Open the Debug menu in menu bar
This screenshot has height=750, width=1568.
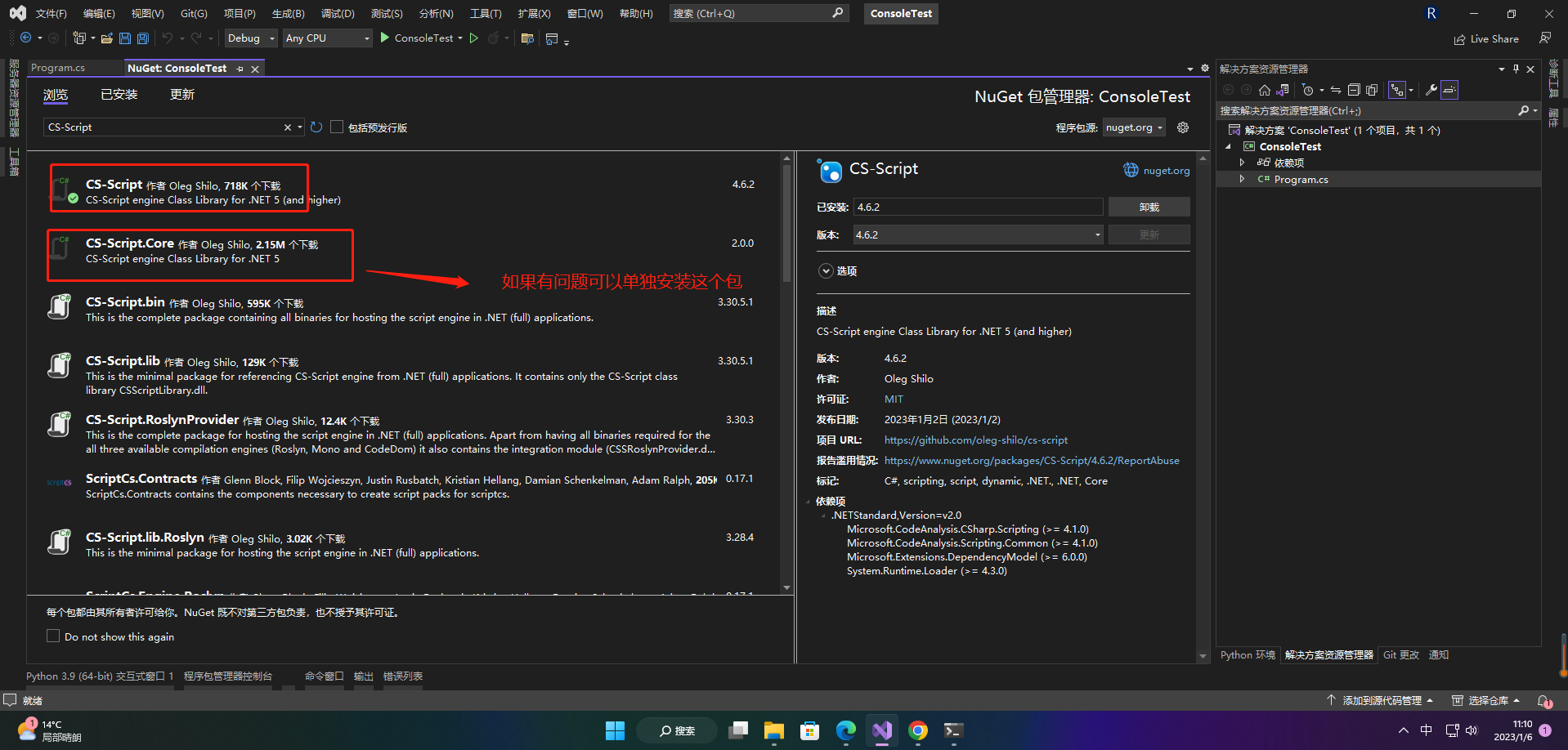coord(338,13)
